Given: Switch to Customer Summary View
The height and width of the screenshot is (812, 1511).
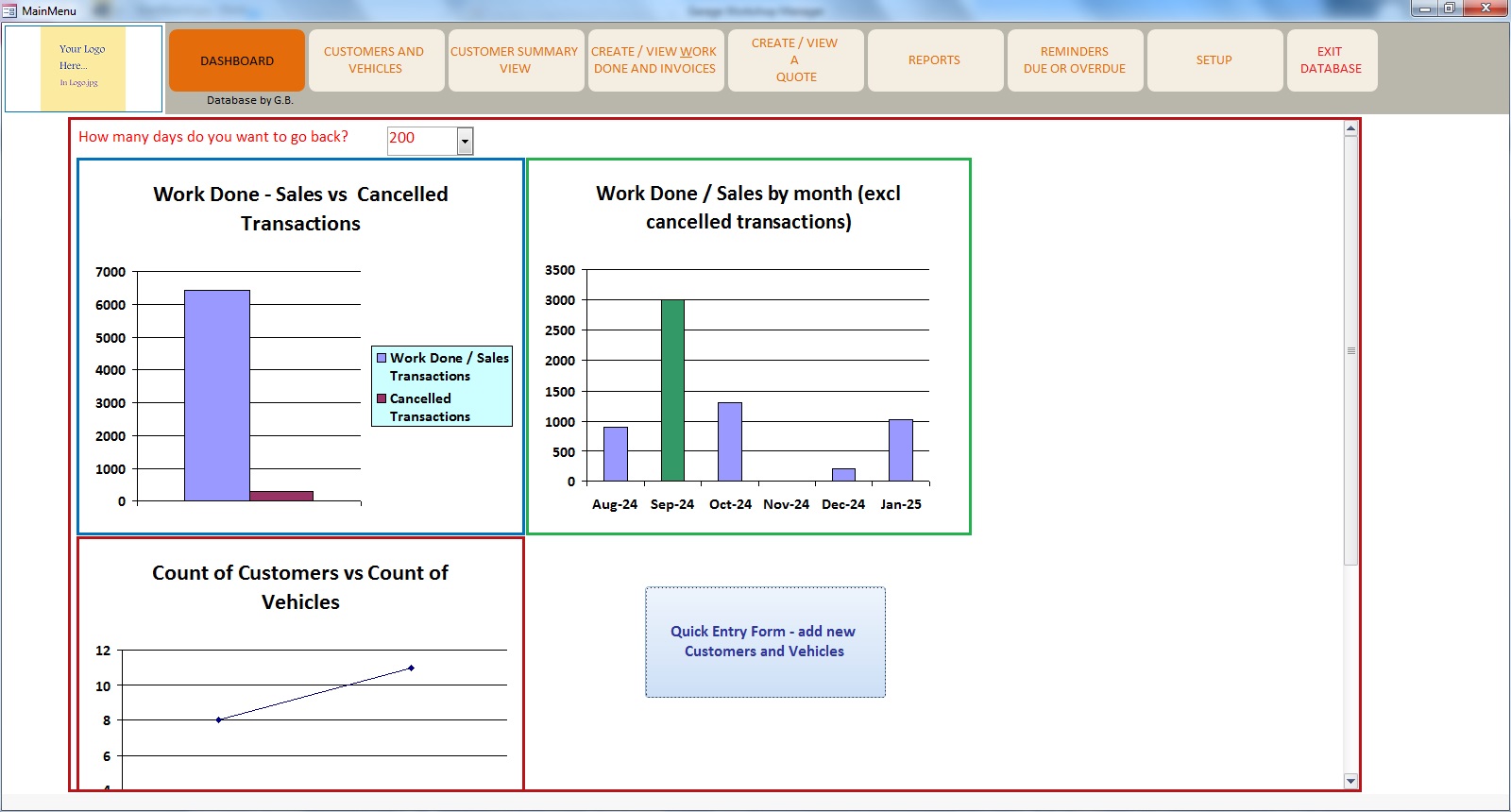Looking at the screenshot, I should [515, 60].
